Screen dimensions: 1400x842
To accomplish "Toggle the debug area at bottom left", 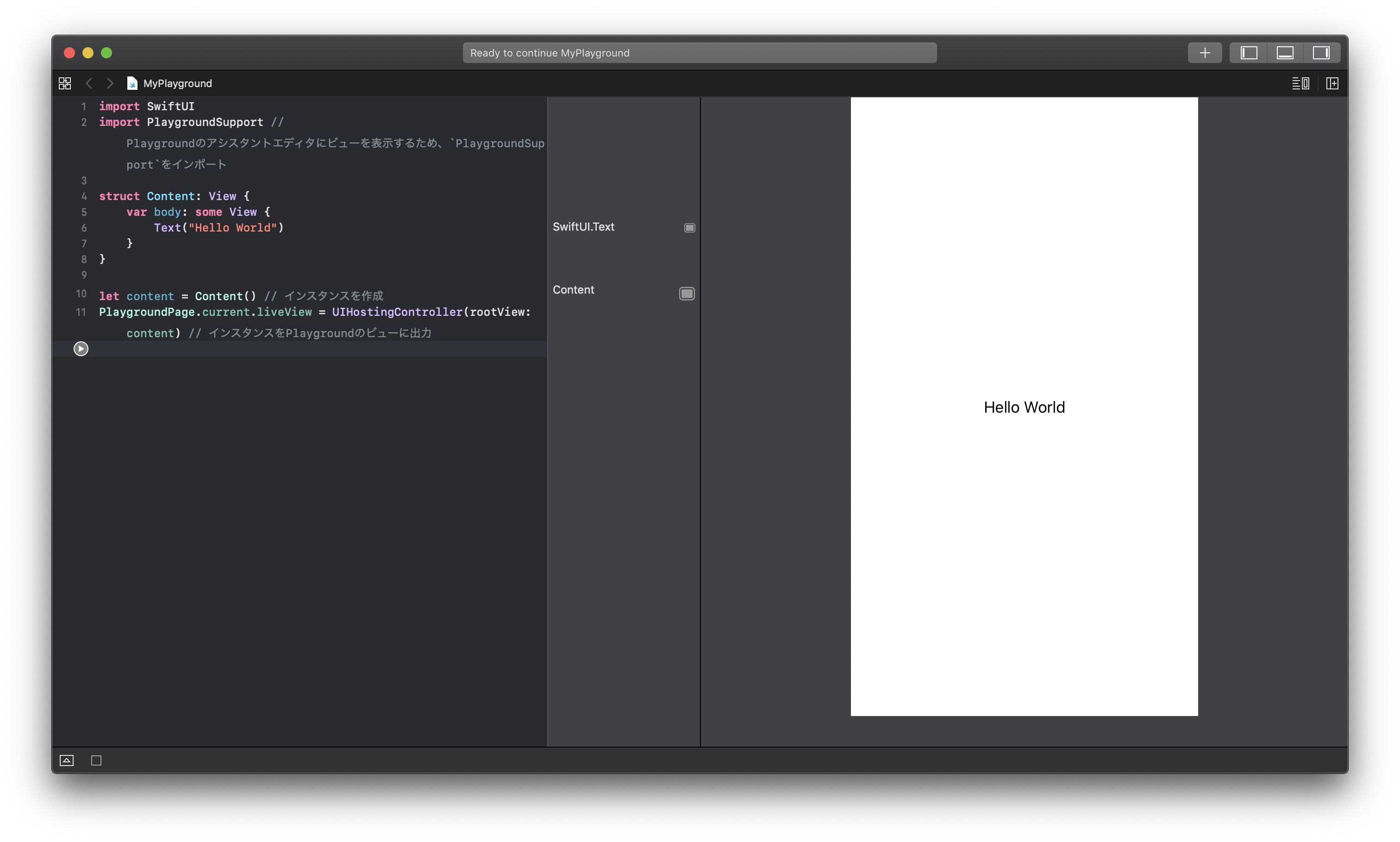I will 66,760.
